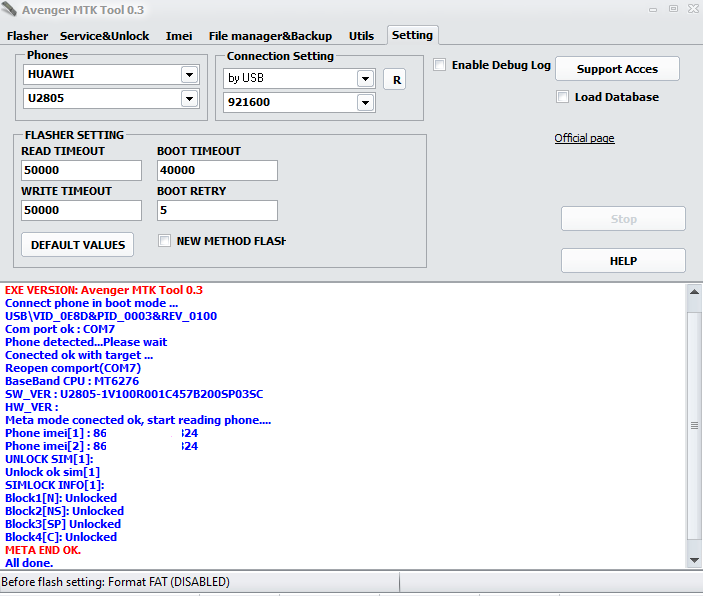Screen dimensions: 703x596
Task: Click 'All done.' log line
Action: tap(29, 563)
